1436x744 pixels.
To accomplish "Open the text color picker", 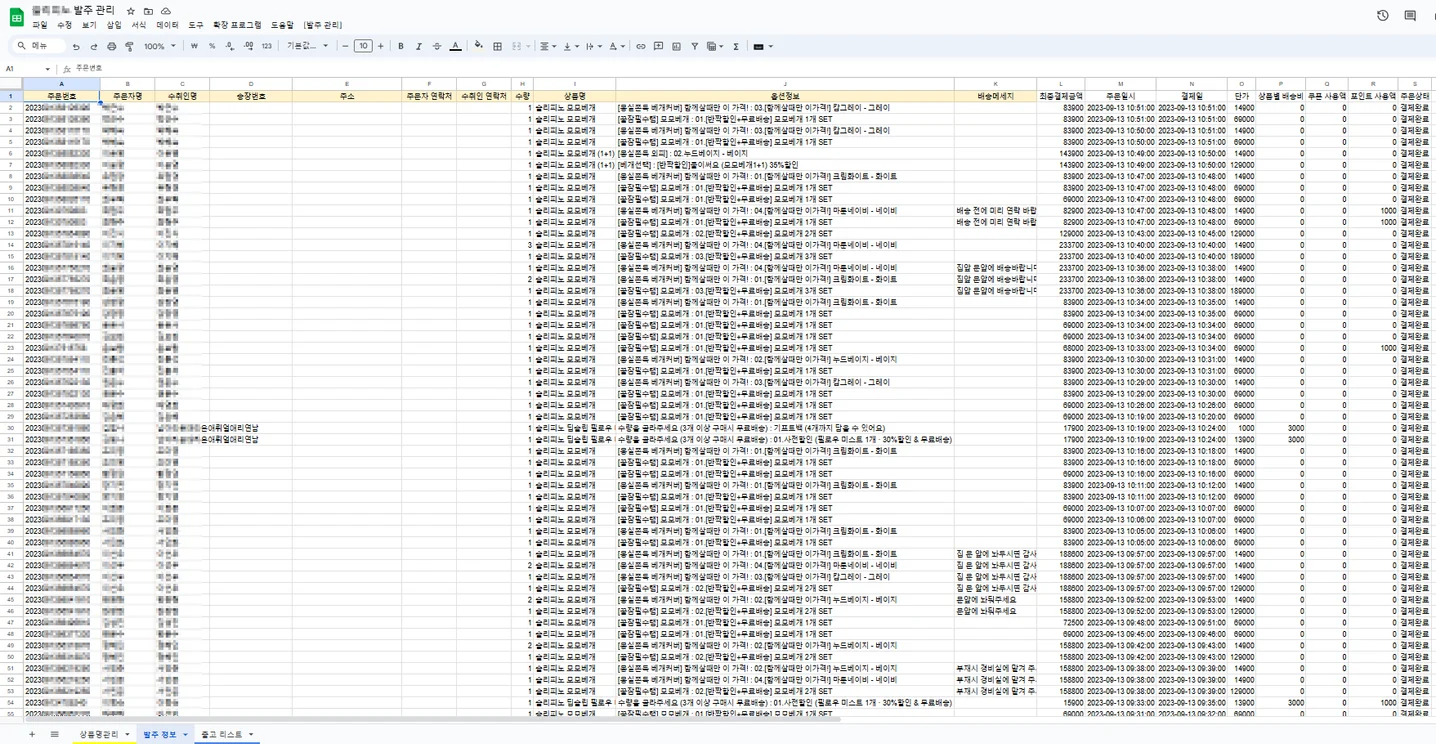I will point(455,46).
